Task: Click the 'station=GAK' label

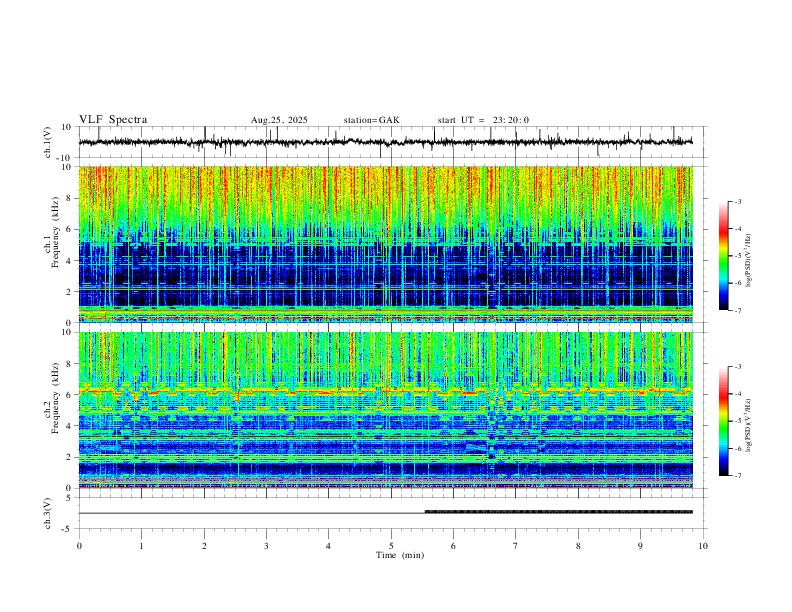Action: 371,120
